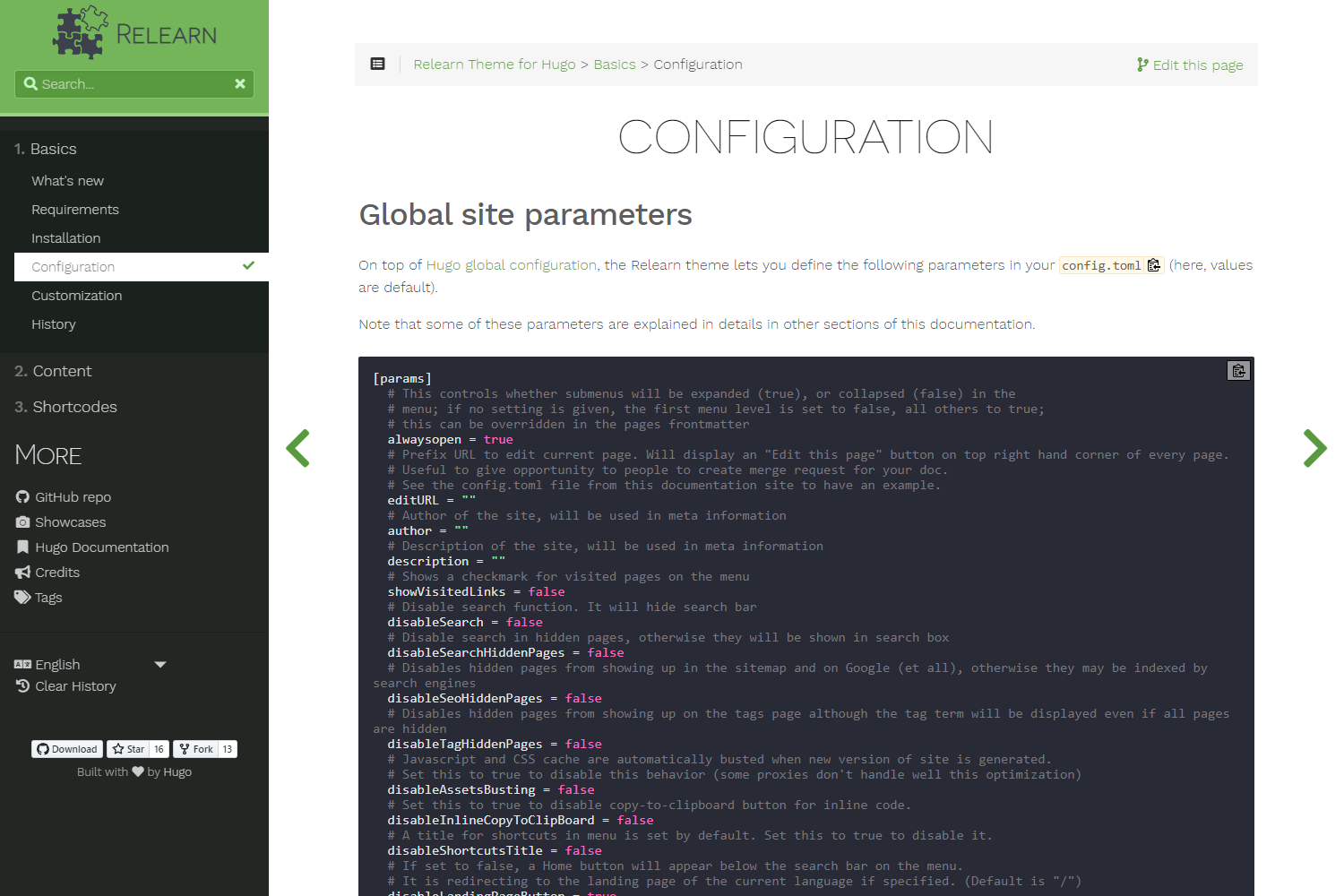Open Hugo Documentation shortcut
The width and height of the screenshot is (1344, 896).
[92, 547]
